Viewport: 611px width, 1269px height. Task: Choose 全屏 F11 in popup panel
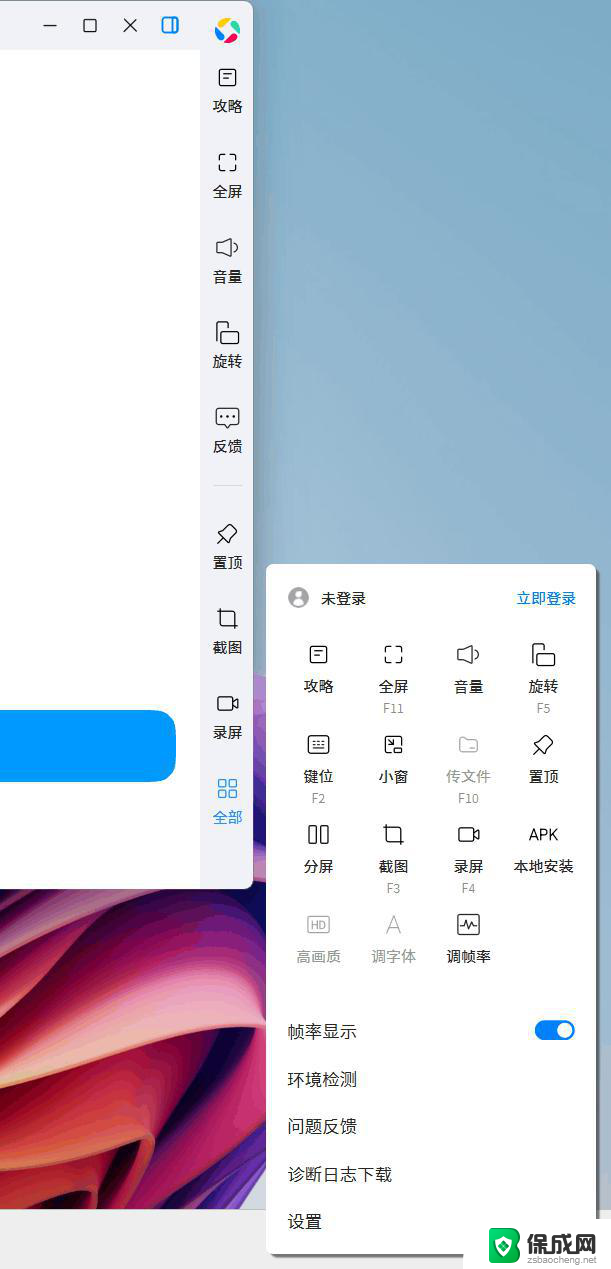[394, 679]
